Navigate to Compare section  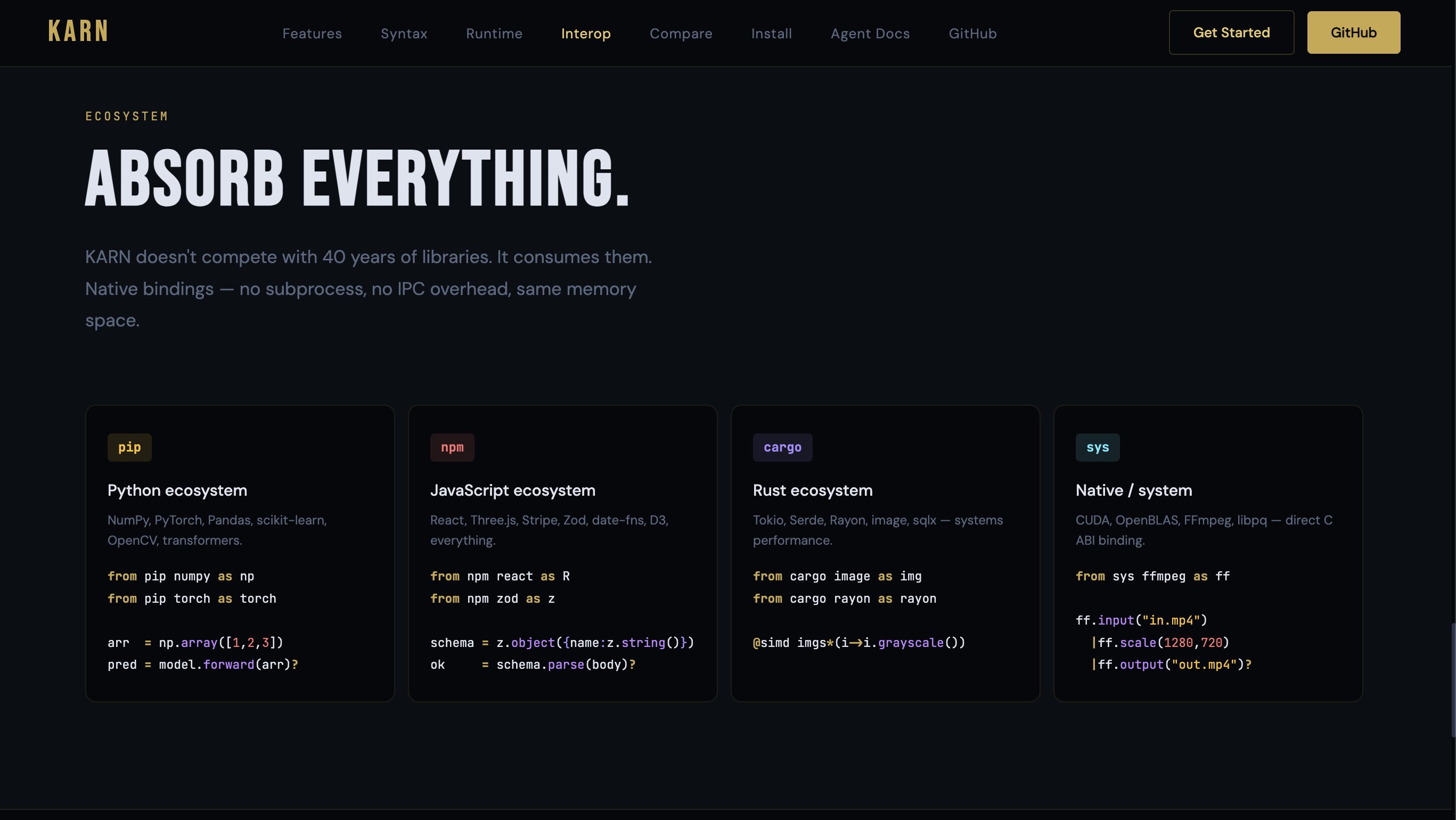(x=681, y=34)
